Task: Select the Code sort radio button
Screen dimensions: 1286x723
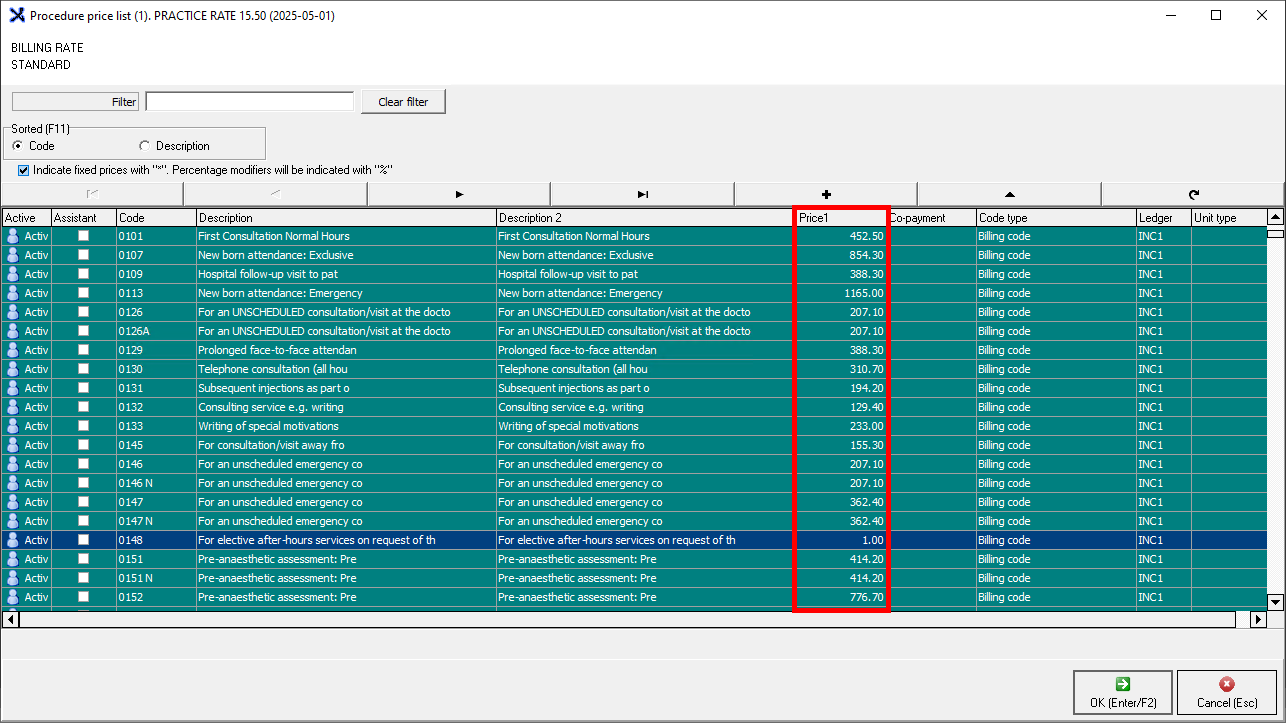Action: (x=18, y=146)
